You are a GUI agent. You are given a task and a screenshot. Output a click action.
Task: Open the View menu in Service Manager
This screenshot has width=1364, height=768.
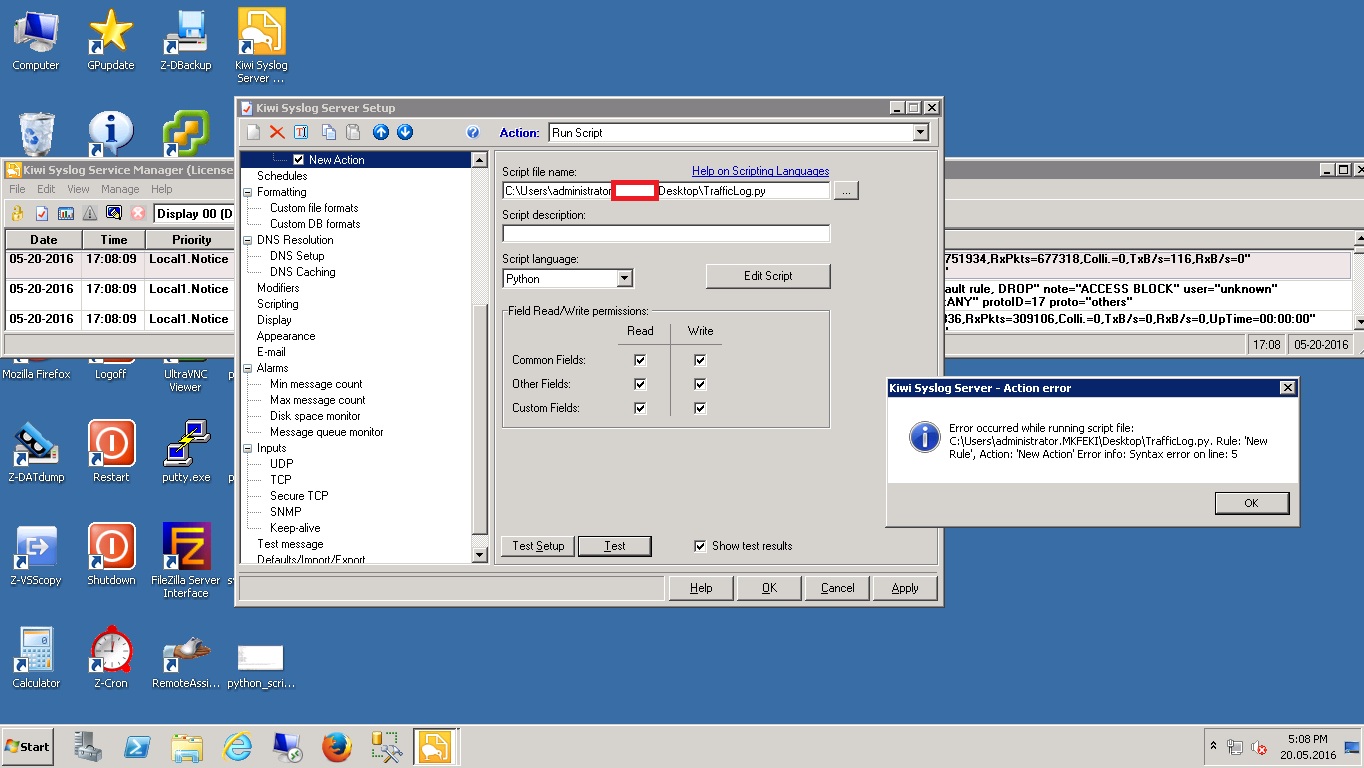tap(78, 189)
